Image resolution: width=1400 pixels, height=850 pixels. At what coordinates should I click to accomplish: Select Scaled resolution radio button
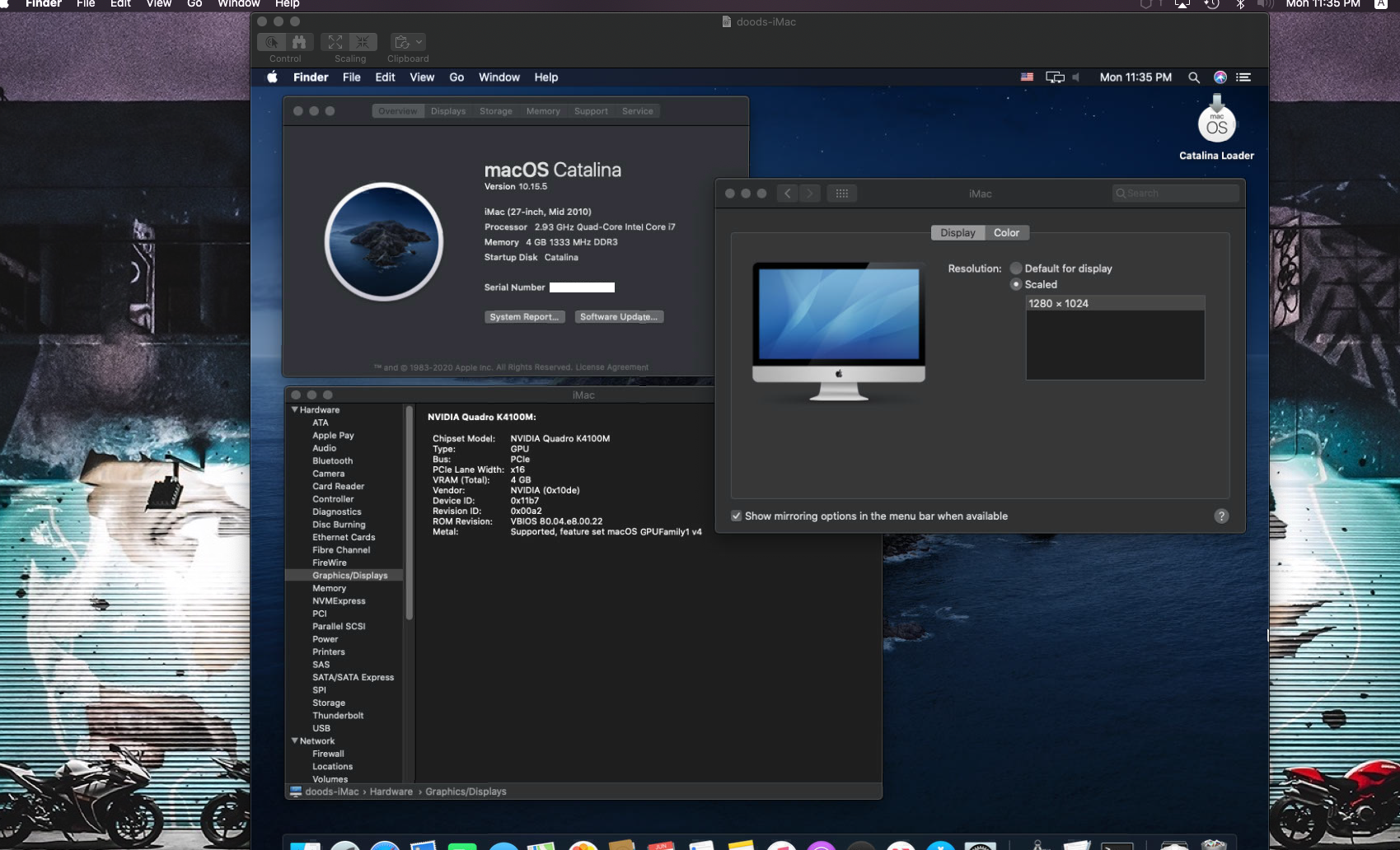pyautogui.click(x=1016, y=284)
